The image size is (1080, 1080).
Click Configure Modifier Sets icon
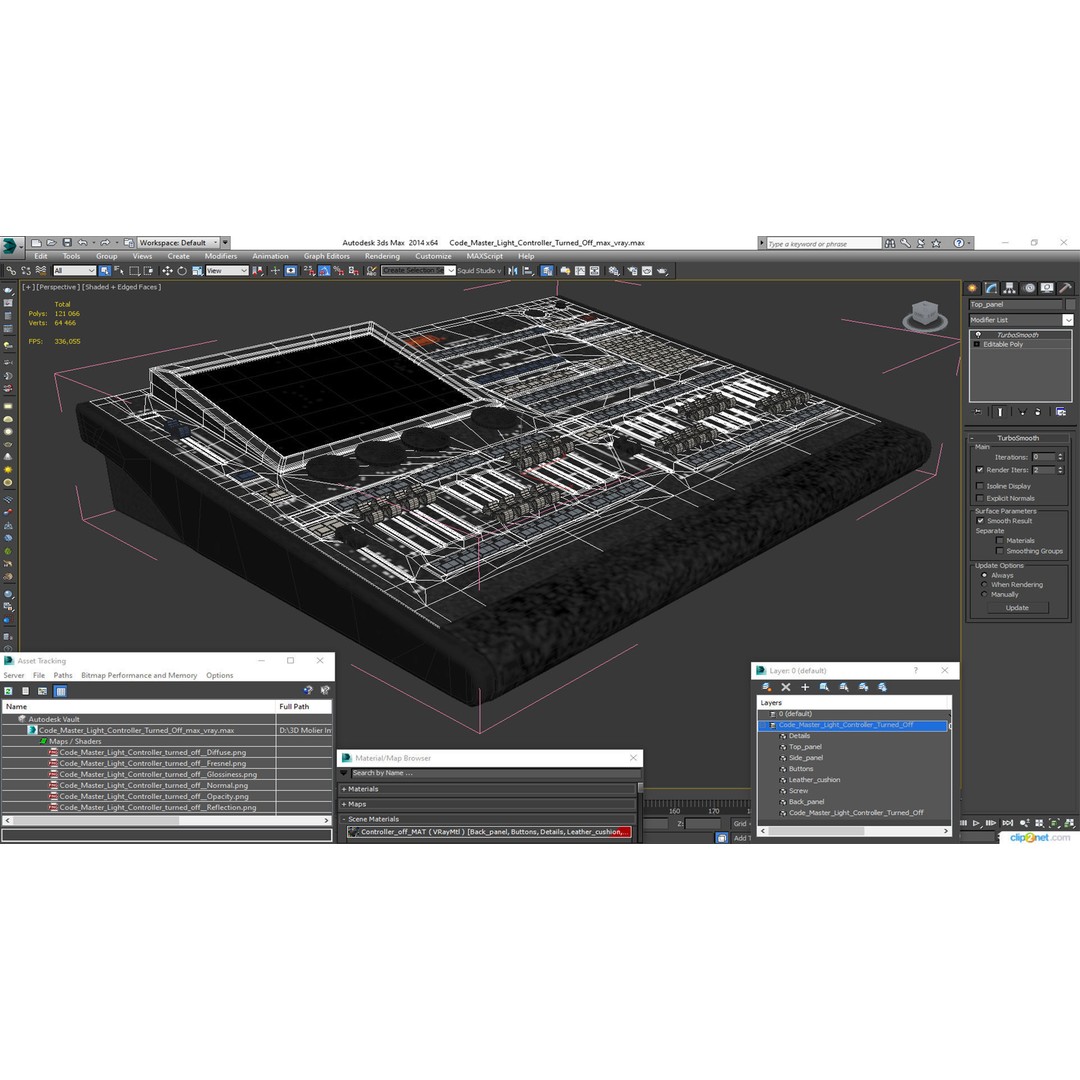pos(1061,412)
